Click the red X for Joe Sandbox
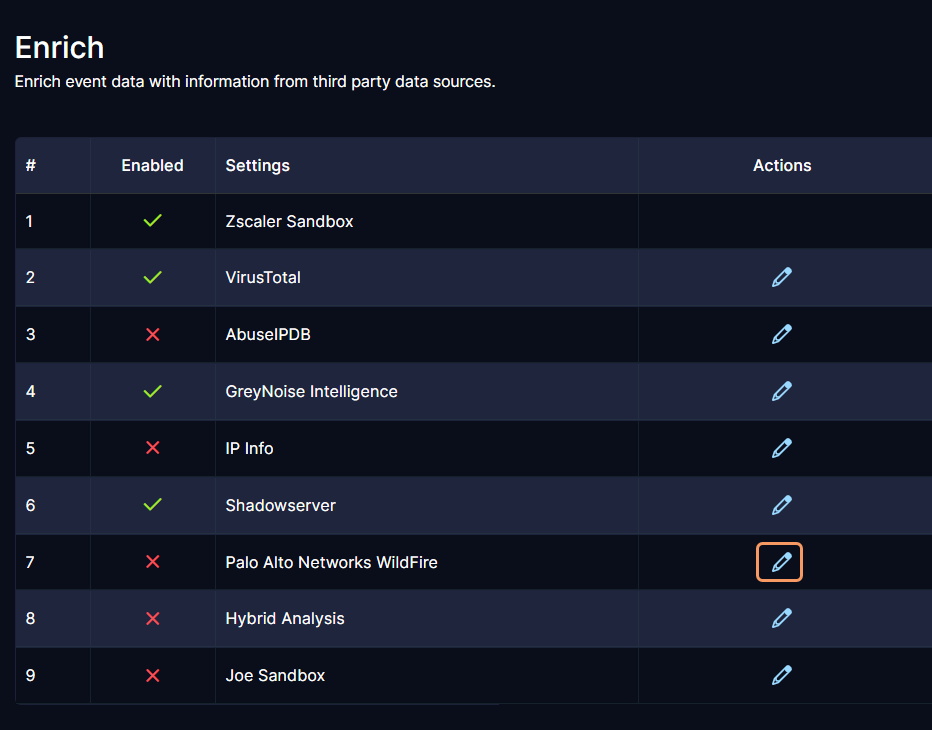The image size is (932, 730). (x=153, y=675)
